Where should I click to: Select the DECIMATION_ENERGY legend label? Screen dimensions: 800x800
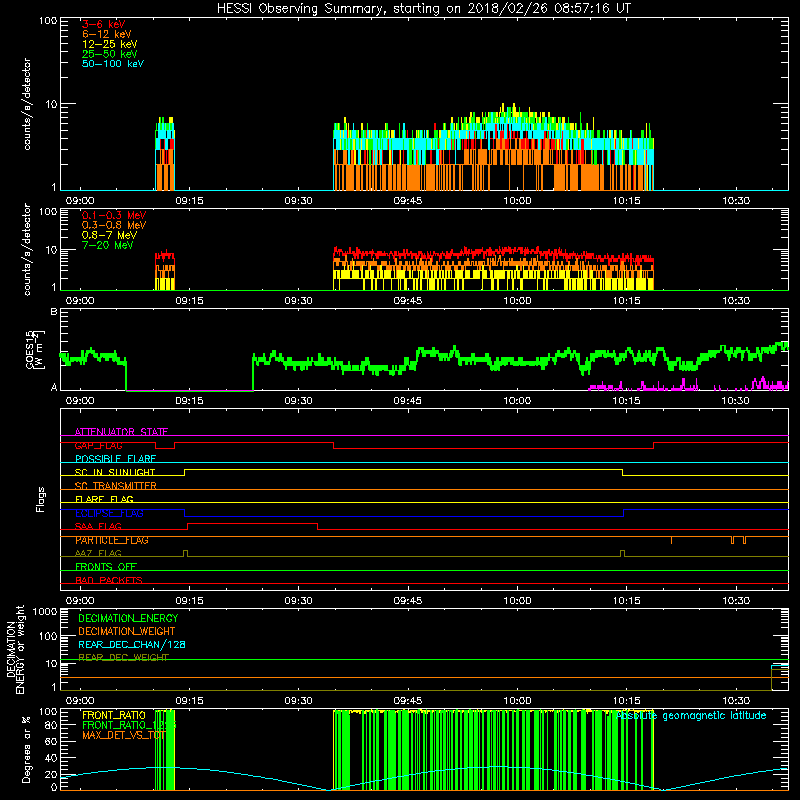click(128, 618)
